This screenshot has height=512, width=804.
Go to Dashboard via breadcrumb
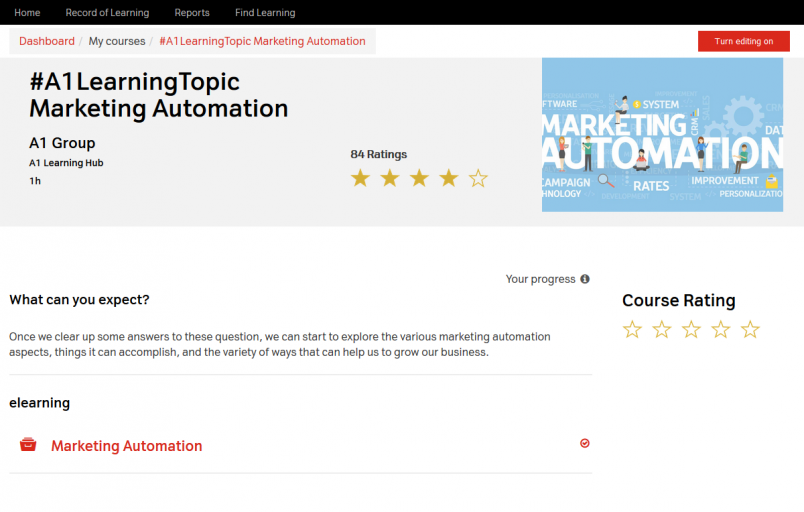pos(47,41)
